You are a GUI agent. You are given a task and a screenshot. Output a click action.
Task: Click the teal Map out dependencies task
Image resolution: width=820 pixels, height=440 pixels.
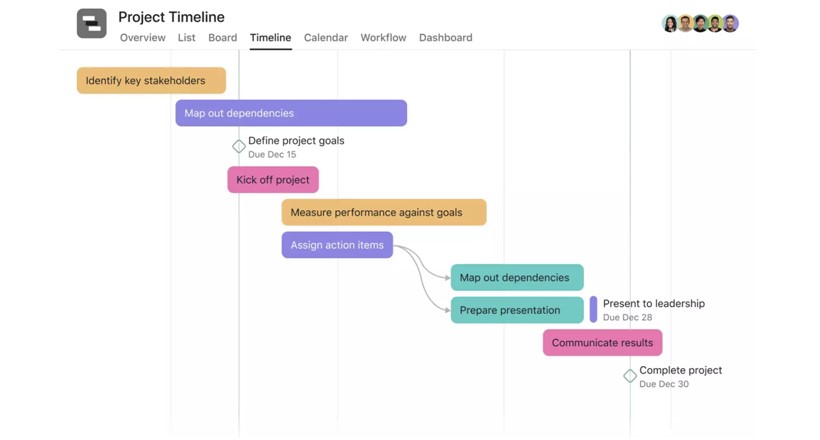click(x=517, y=278)
